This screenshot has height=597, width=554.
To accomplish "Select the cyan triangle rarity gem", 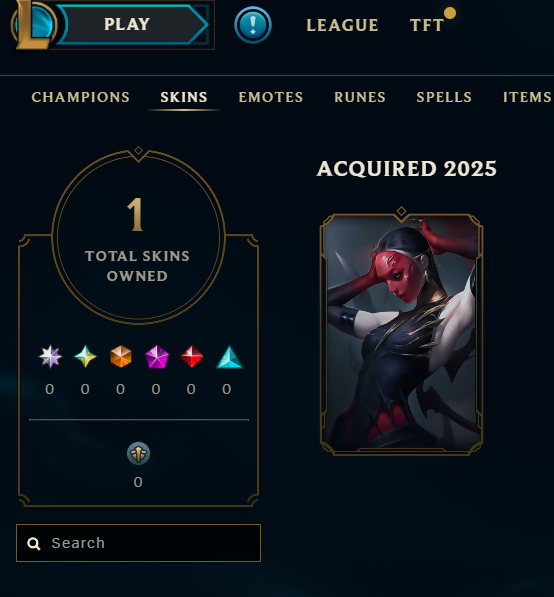I will (x=229, y=357).
